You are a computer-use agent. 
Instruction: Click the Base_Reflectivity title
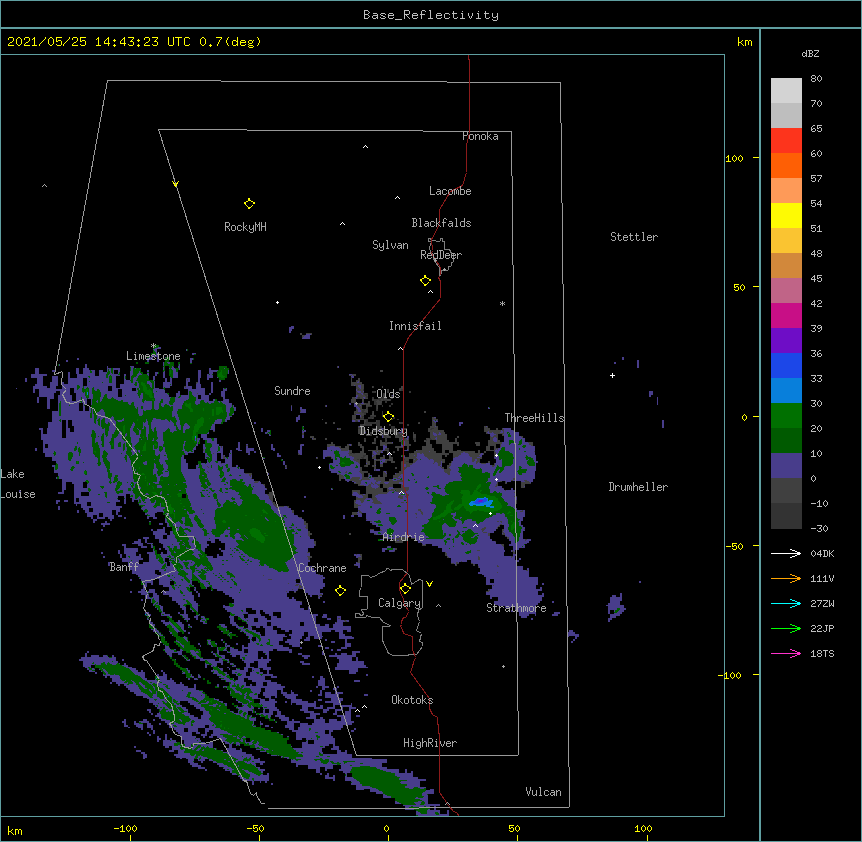point(431,15)
